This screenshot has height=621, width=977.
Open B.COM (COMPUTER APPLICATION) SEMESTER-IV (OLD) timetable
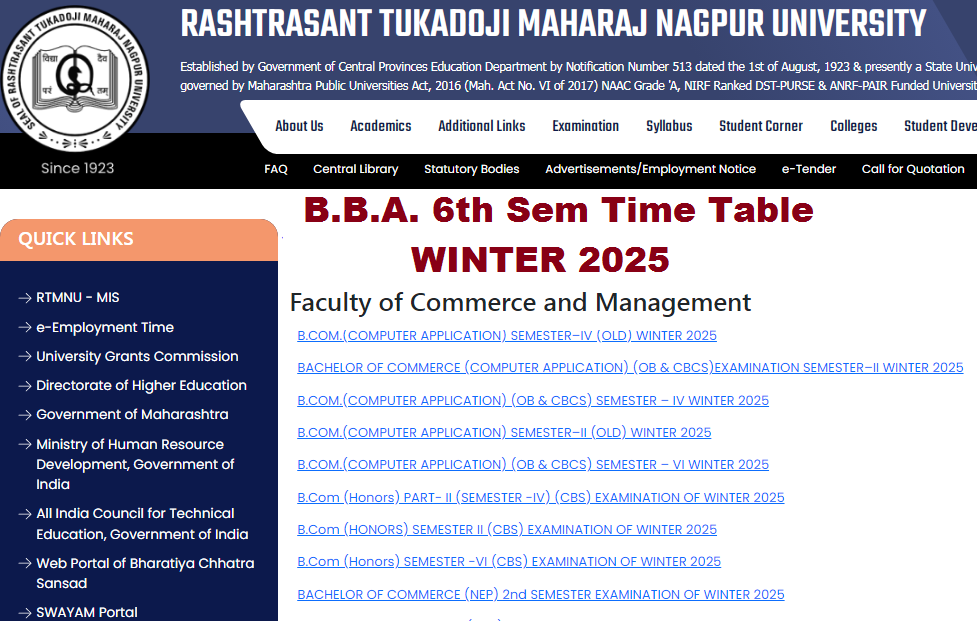[506, 335]
